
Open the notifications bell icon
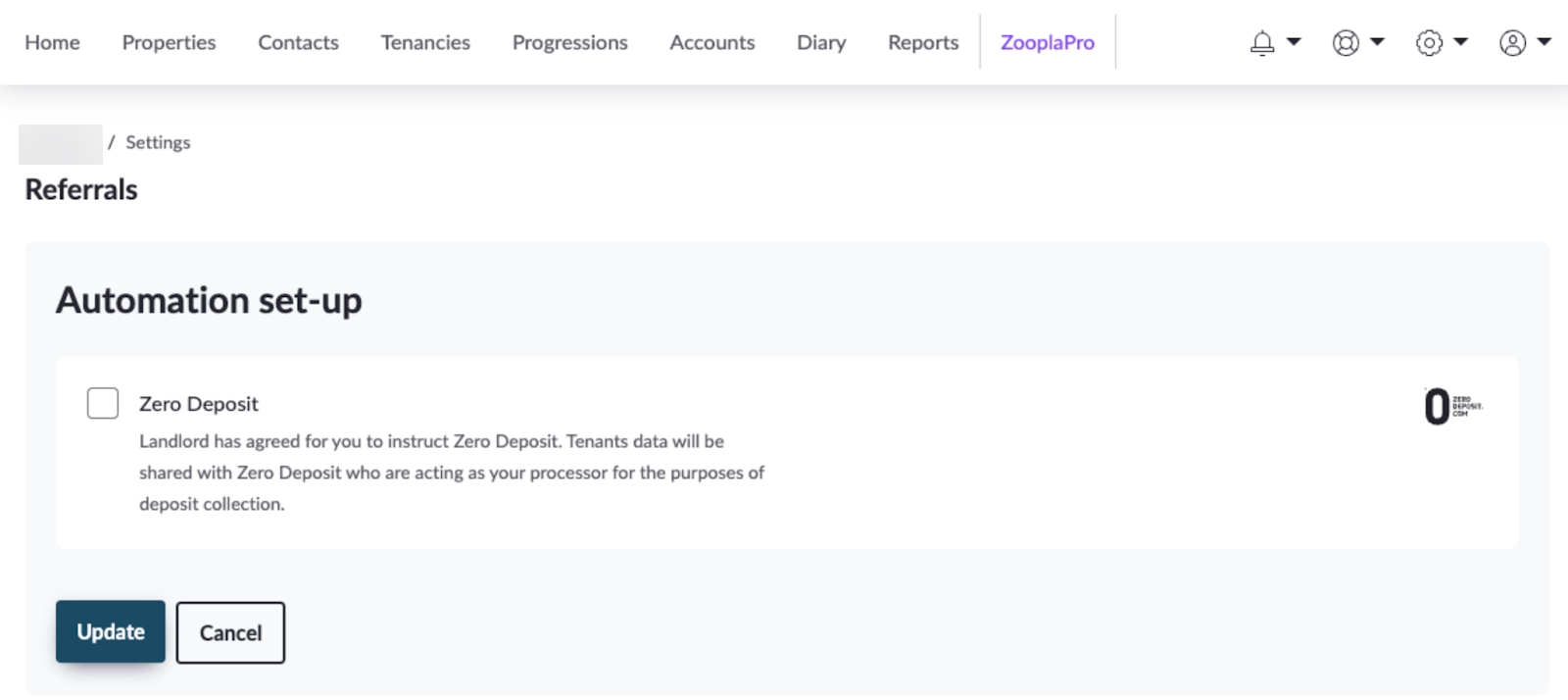coord(1262,43)
